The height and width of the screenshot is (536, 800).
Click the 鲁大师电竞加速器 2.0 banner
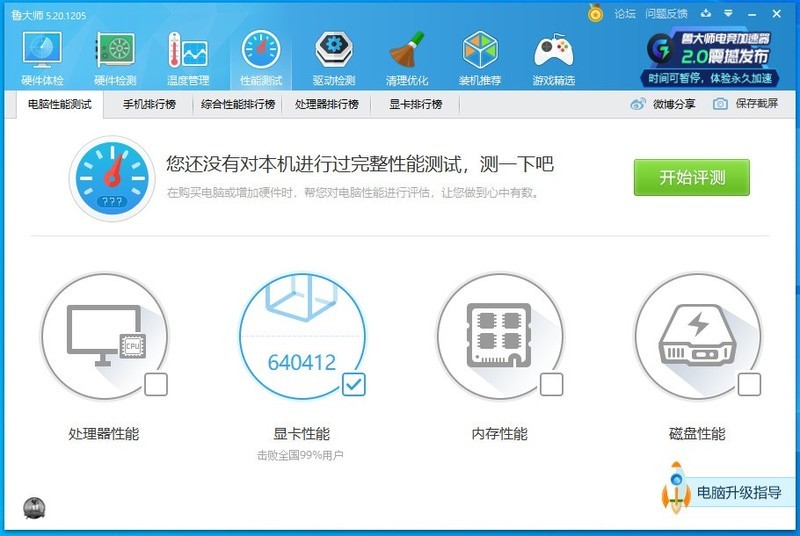711,59
